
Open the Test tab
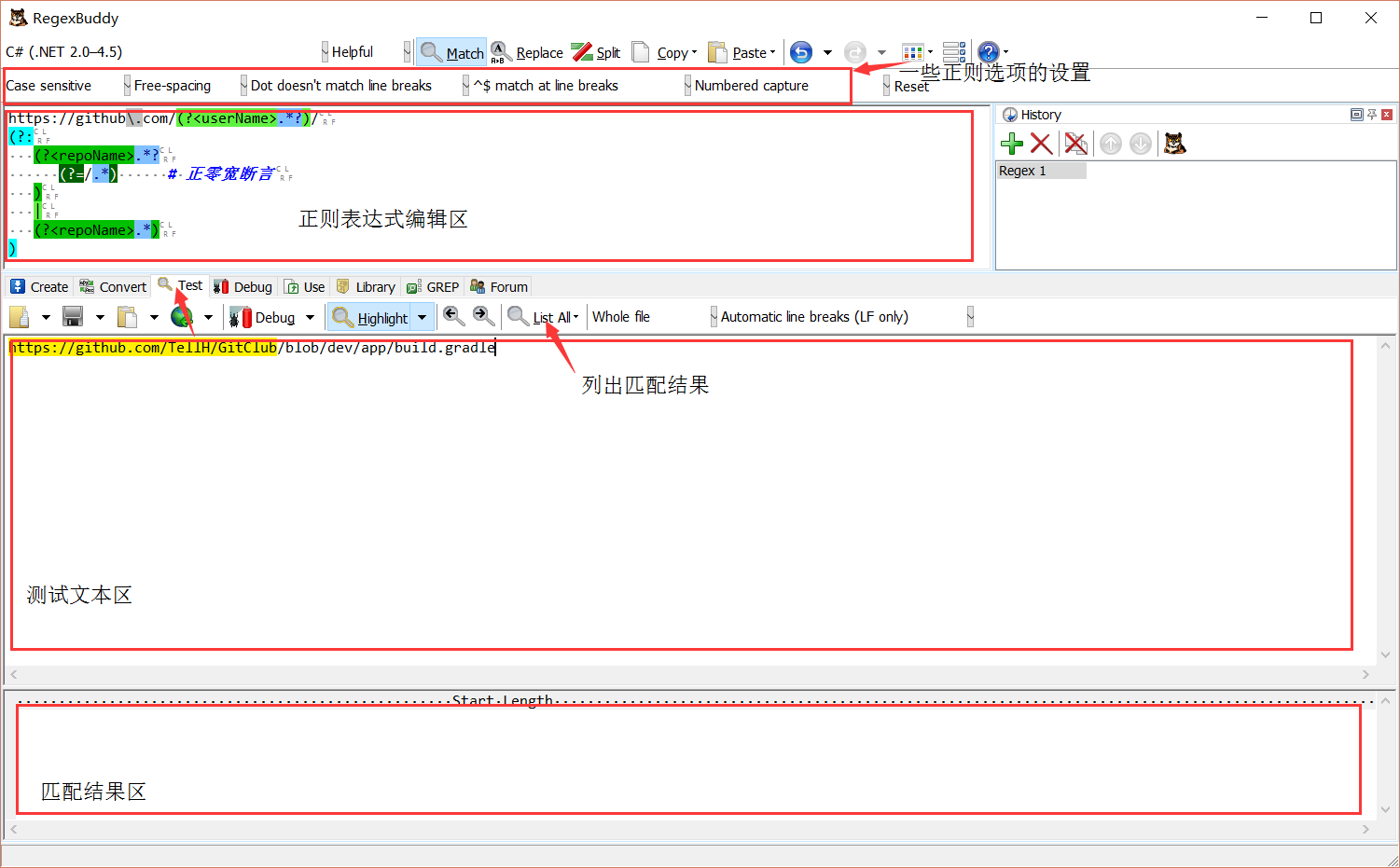pos(181,285)
